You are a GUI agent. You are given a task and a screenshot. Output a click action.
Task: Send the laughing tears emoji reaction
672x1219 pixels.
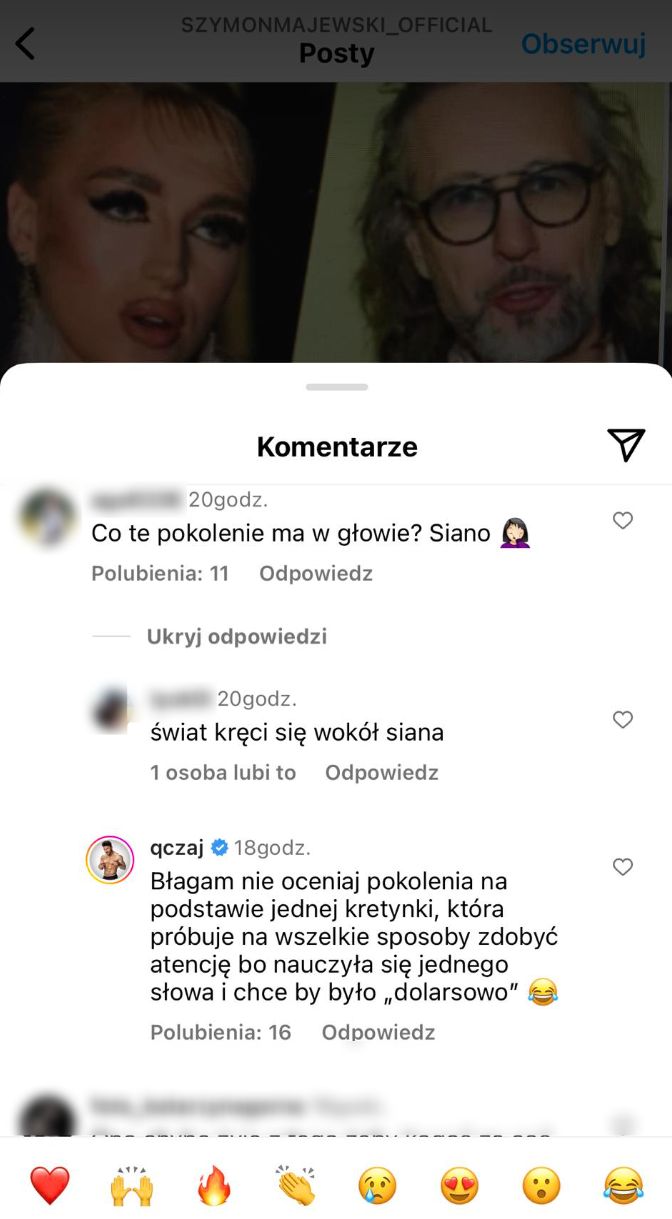pos(624,1186)
